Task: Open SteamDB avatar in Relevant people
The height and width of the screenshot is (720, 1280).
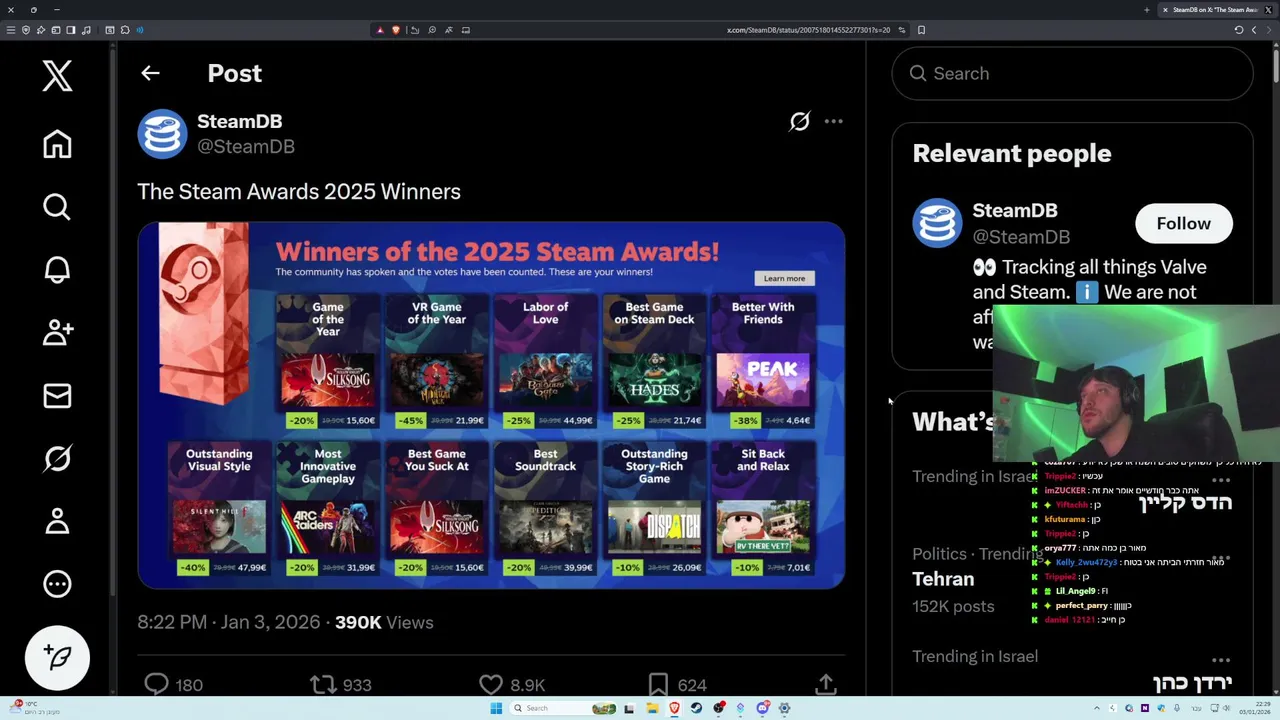Action: [937, 222]
